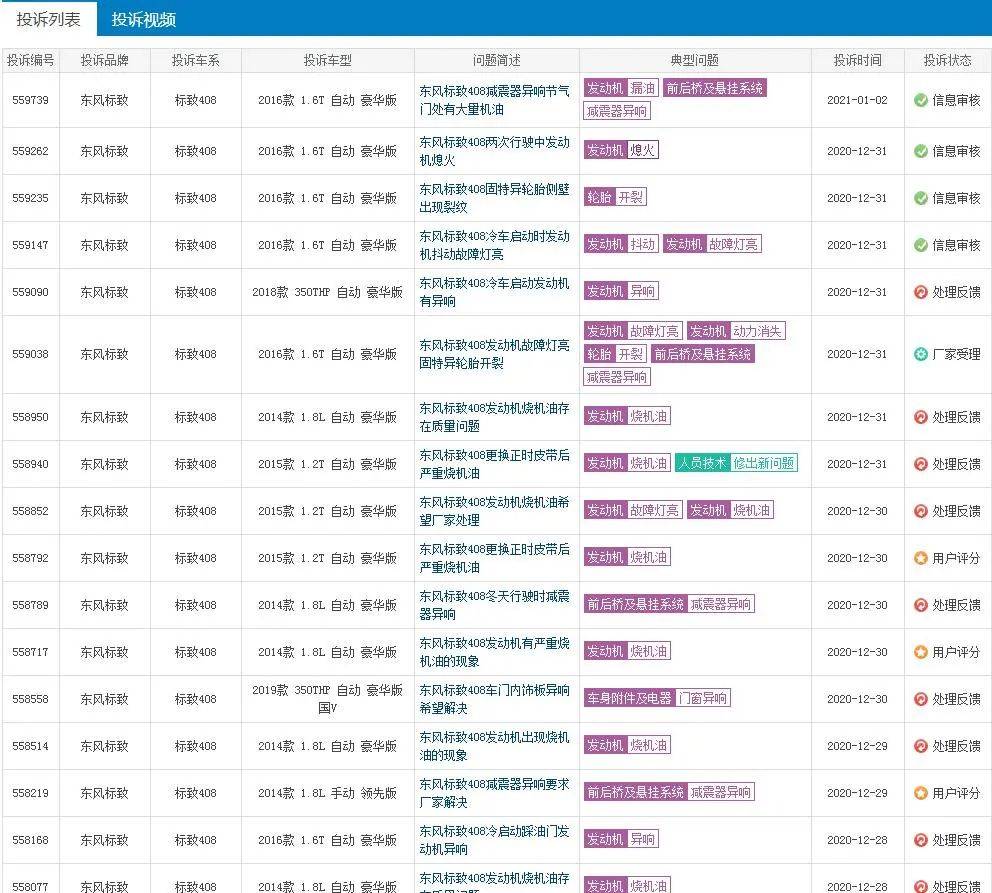Click the 投诉车型 column header
Viewport: 992px width, 893px height.
(328, 61)
